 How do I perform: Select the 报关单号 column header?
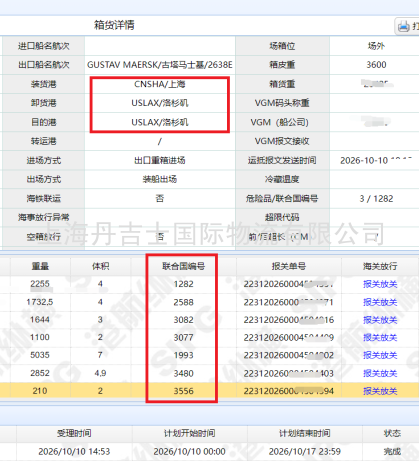pos(289,266)
